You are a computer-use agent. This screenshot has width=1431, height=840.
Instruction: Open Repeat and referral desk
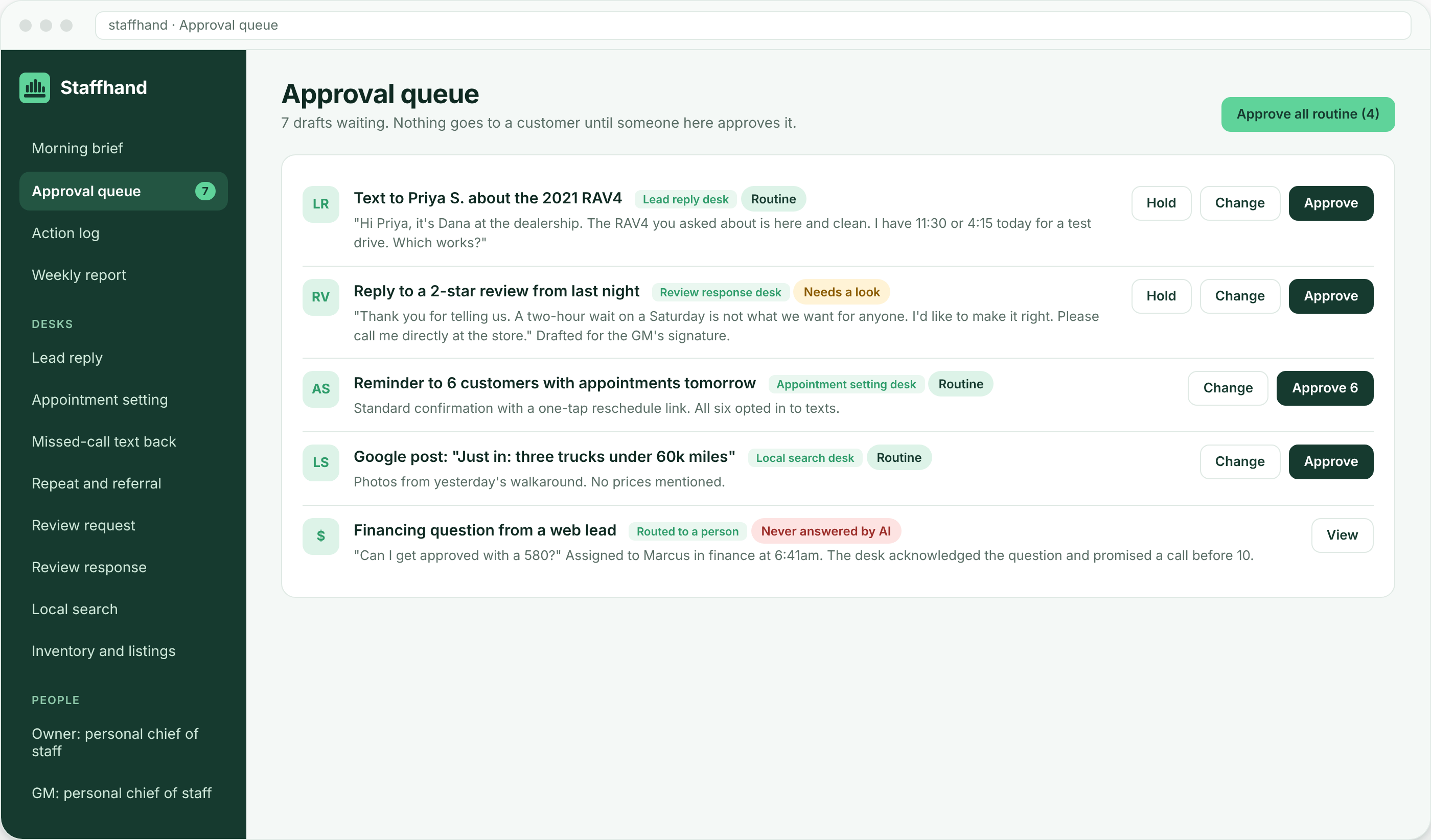coord(123,483)
